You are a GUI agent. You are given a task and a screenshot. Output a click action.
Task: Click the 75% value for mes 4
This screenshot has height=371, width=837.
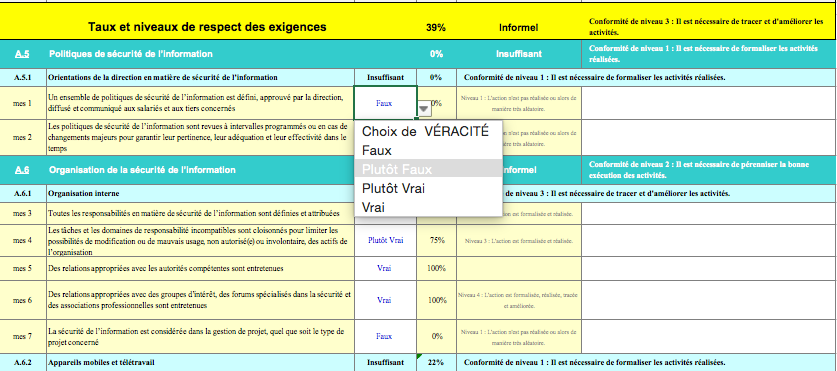pyautogui.click(x=437, y=240)
